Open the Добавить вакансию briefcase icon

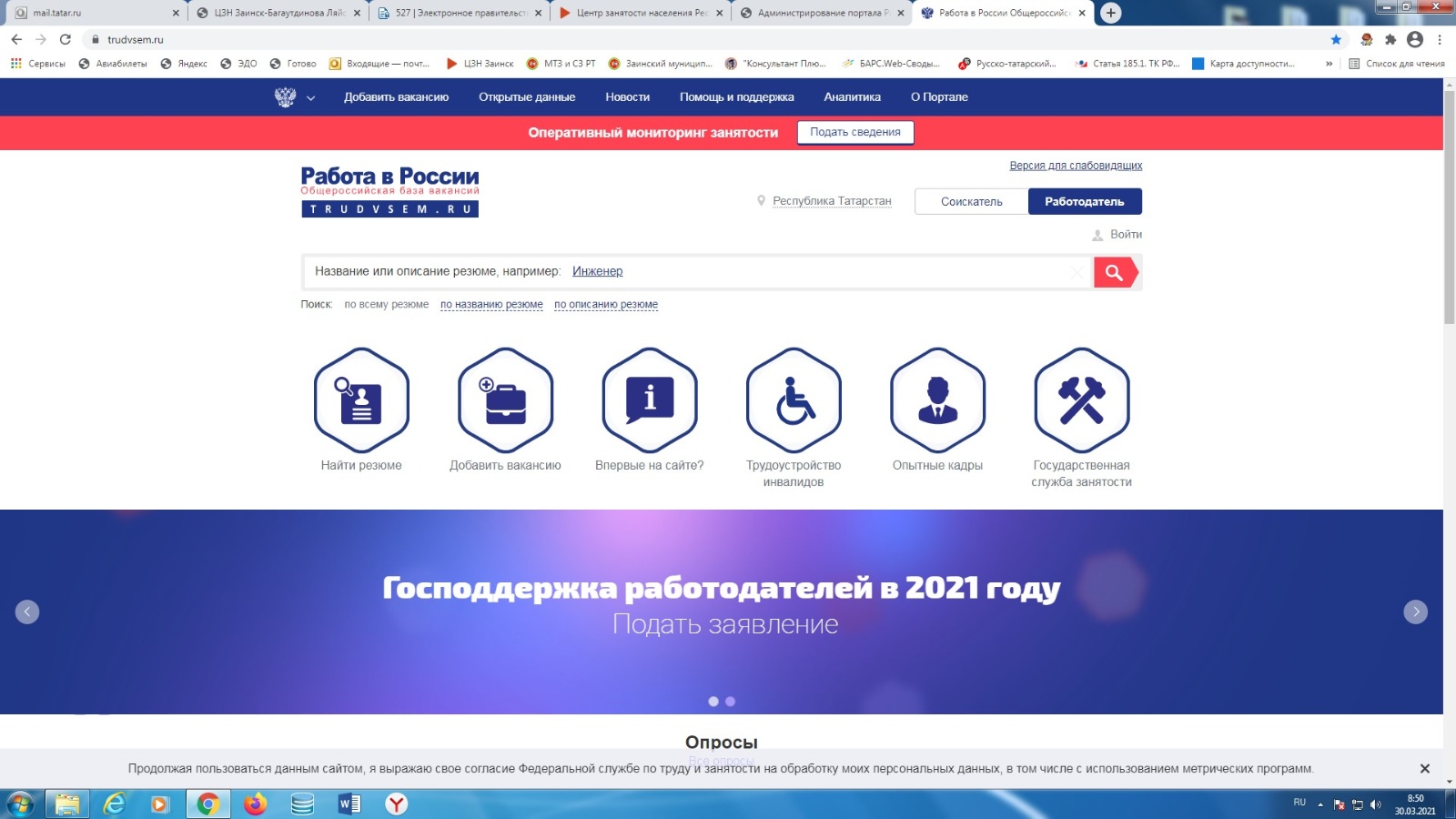click(505, 400)
